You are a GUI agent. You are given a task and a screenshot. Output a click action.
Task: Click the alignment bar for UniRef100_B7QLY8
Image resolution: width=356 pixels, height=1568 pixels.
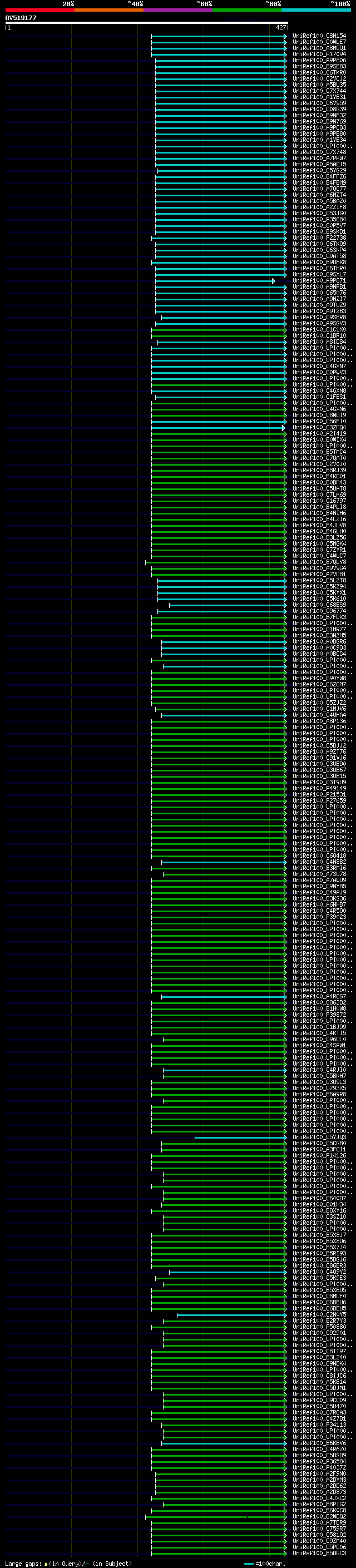215,562
